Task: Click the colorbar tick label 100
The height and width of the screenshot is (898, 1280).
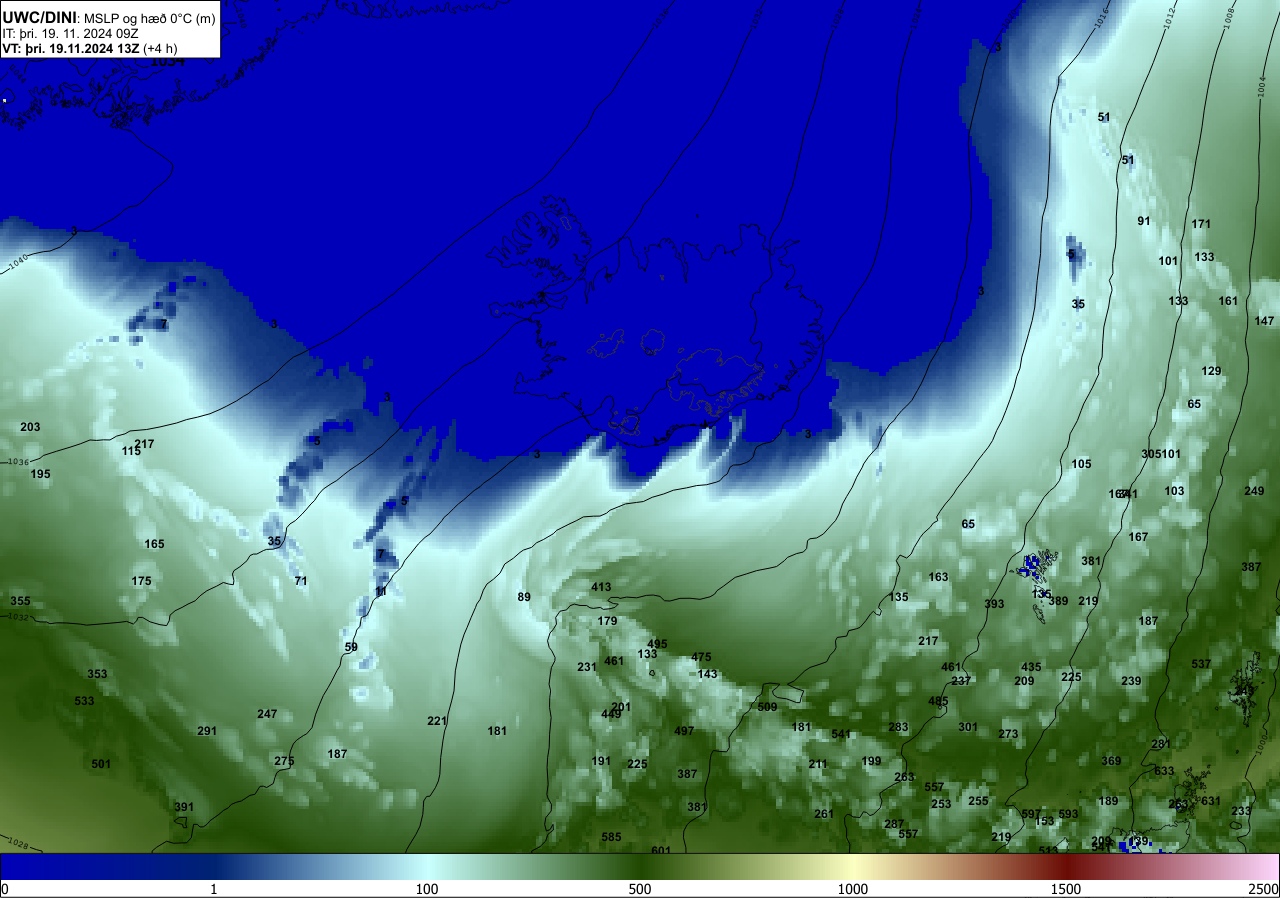Action: click(x=427, y=889)
